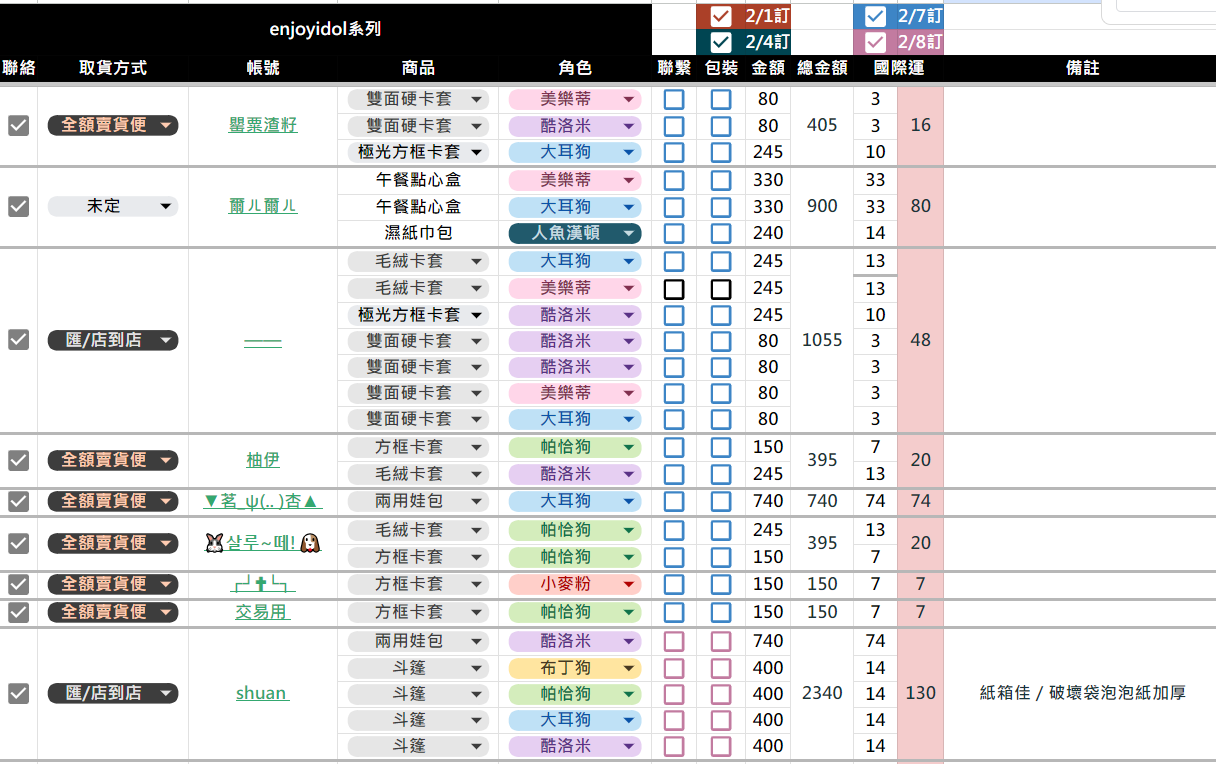The width and height of the screenshot is (1216, 764).
Task: Tick 聯繫 checkbox in 布丁狗 row
Action: 674,667
